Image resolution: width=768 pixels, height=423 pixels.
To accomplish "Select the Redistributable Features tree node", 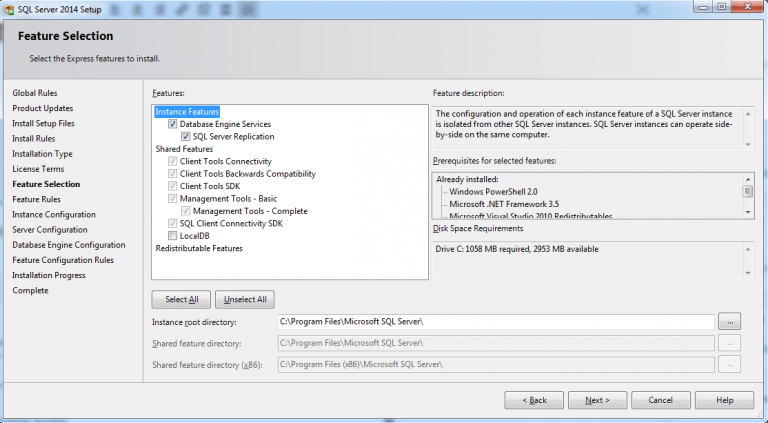I will (199, 248).
